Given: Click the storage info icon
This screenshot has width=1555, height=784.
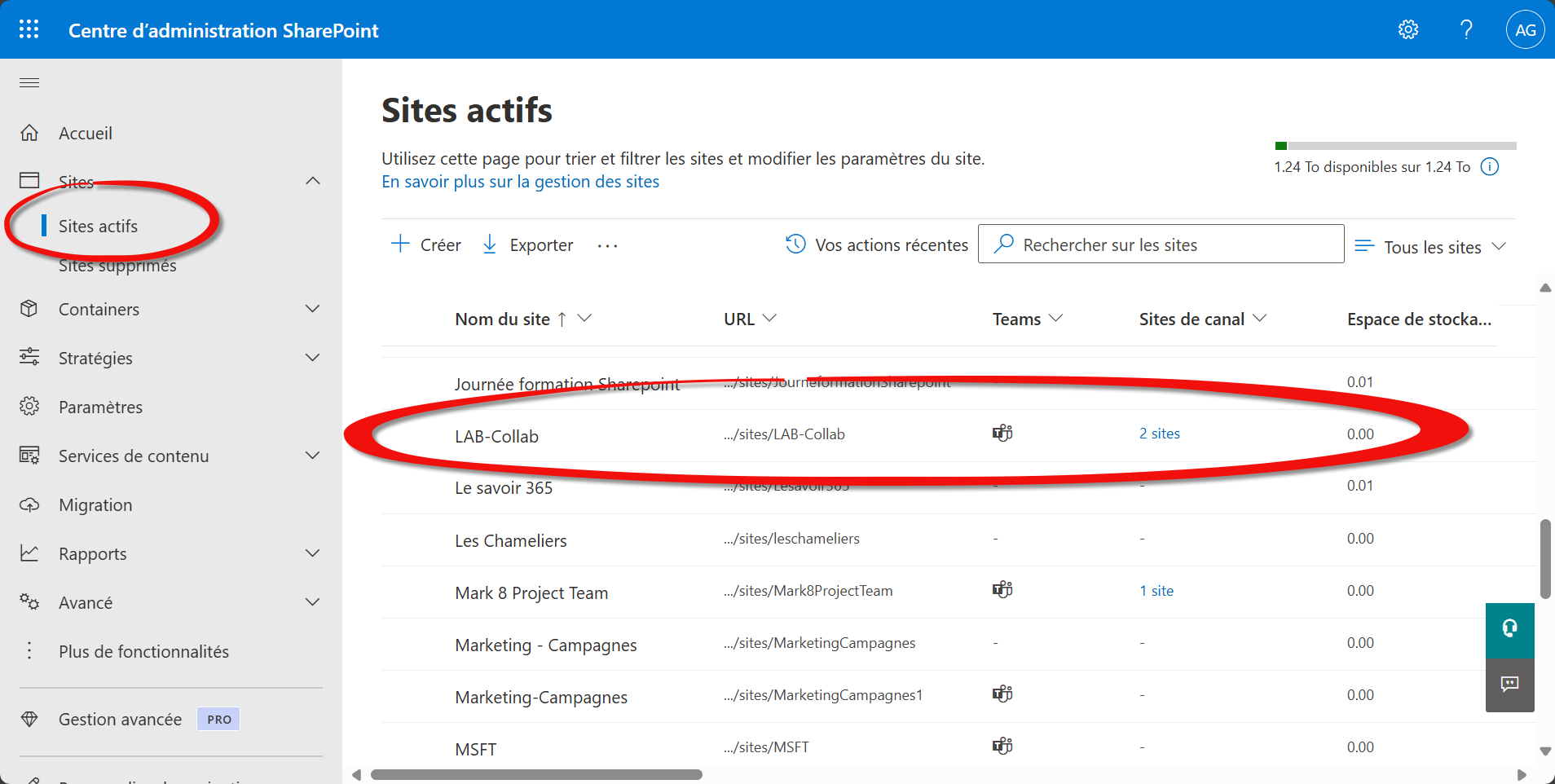Looking at the screenshot, I should (x=1490, y=167).
